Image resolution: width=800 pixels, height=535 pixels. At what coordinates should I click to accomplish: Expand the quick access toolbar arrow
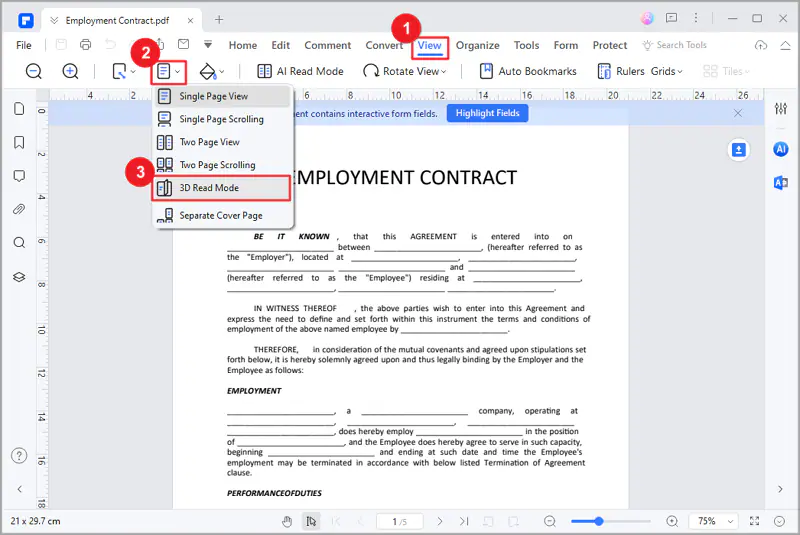click(208, 45)
